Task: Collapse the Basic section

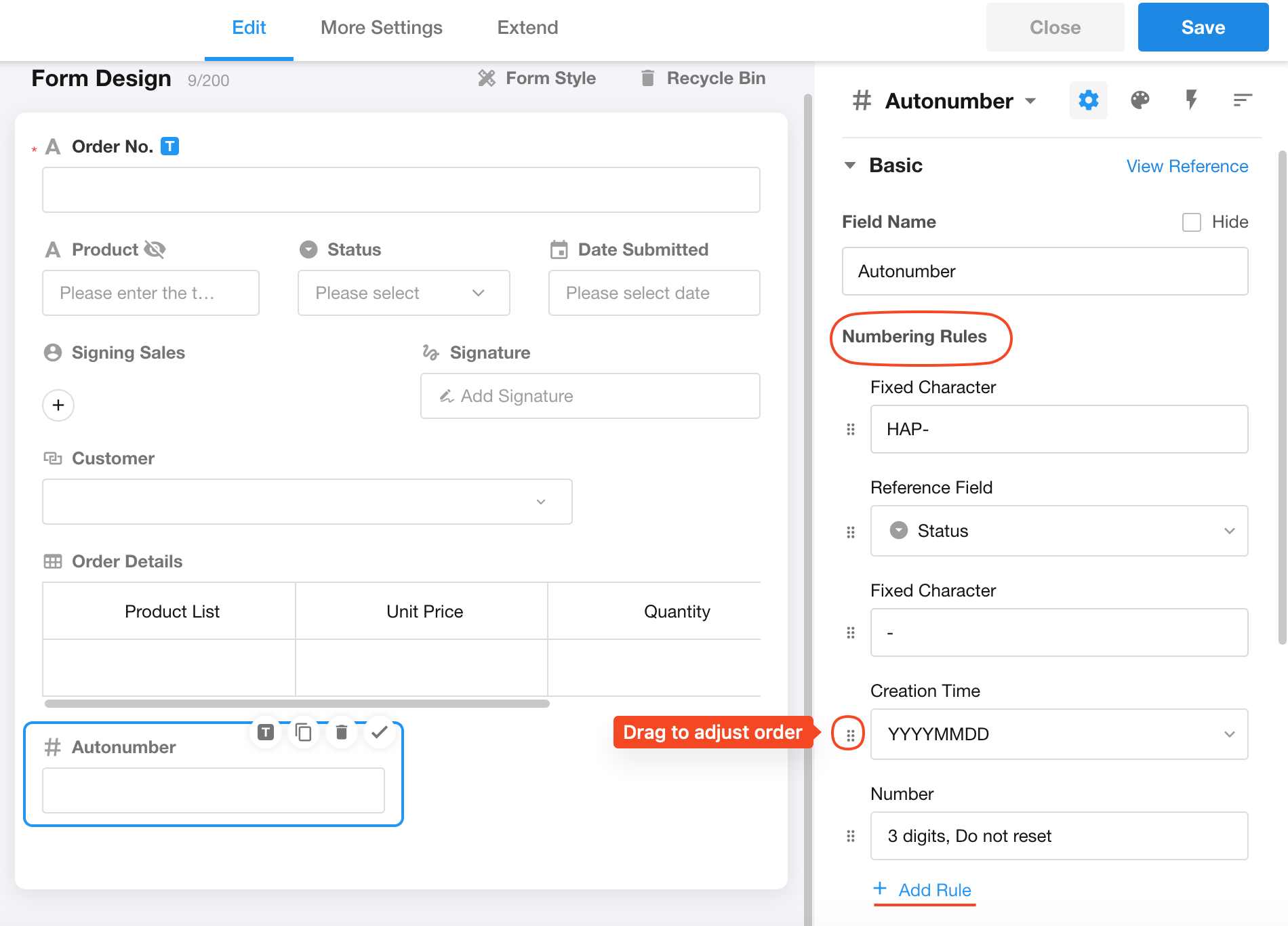Action: [850, 165]
